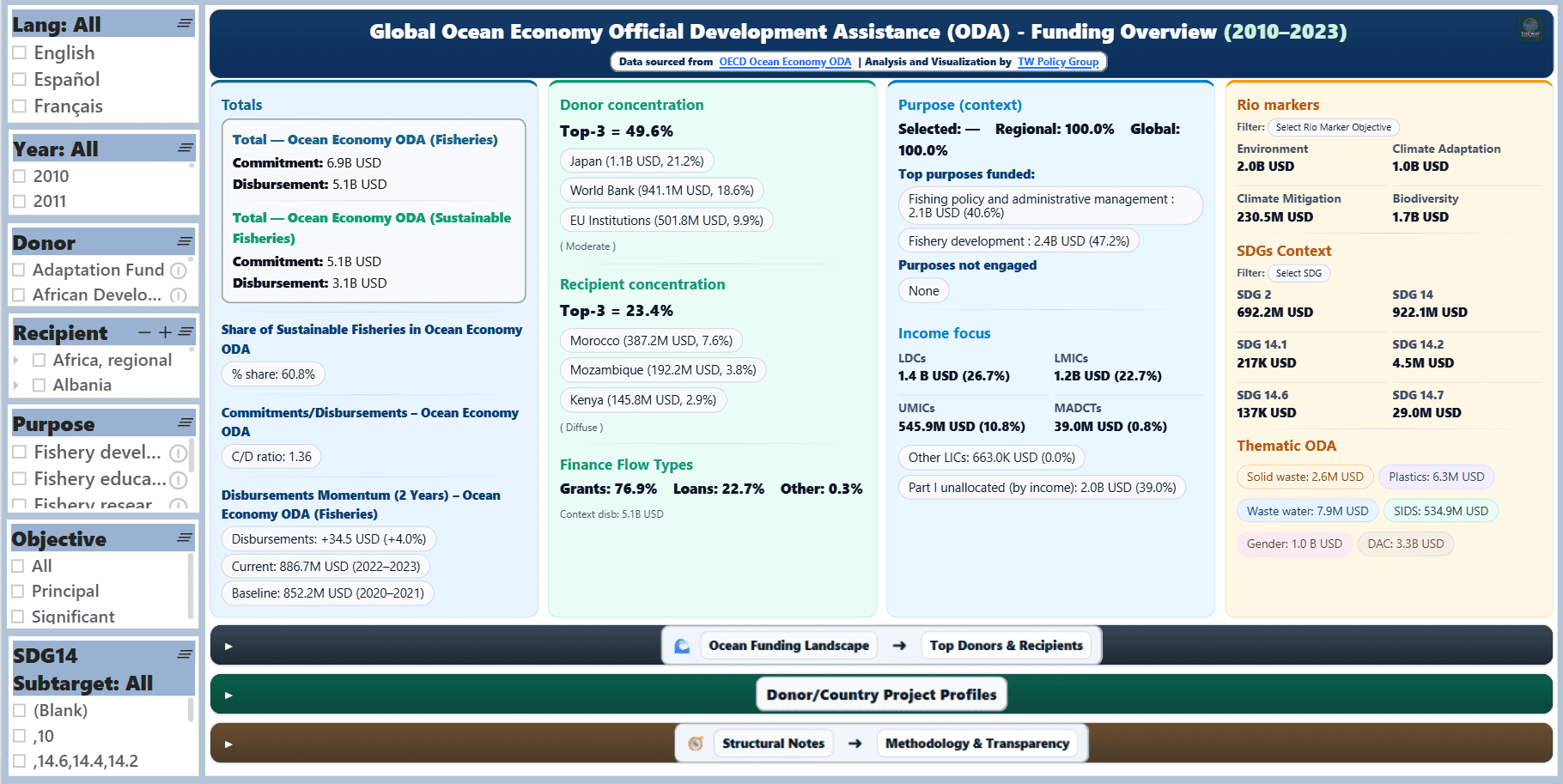Open the OECD Ocean Economy ODA link
The width and height of the screenshot is (1563, 784).
coord(785,62)
